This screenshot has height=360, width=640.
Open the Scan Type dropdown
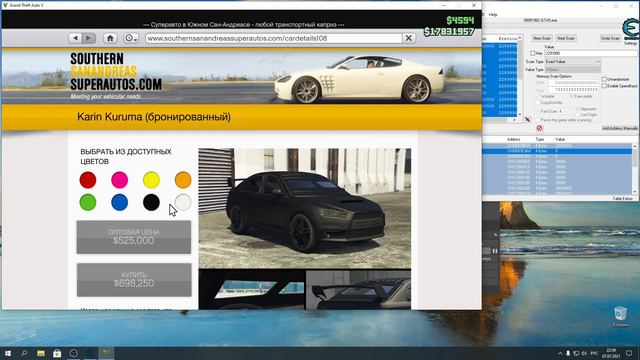573,61
